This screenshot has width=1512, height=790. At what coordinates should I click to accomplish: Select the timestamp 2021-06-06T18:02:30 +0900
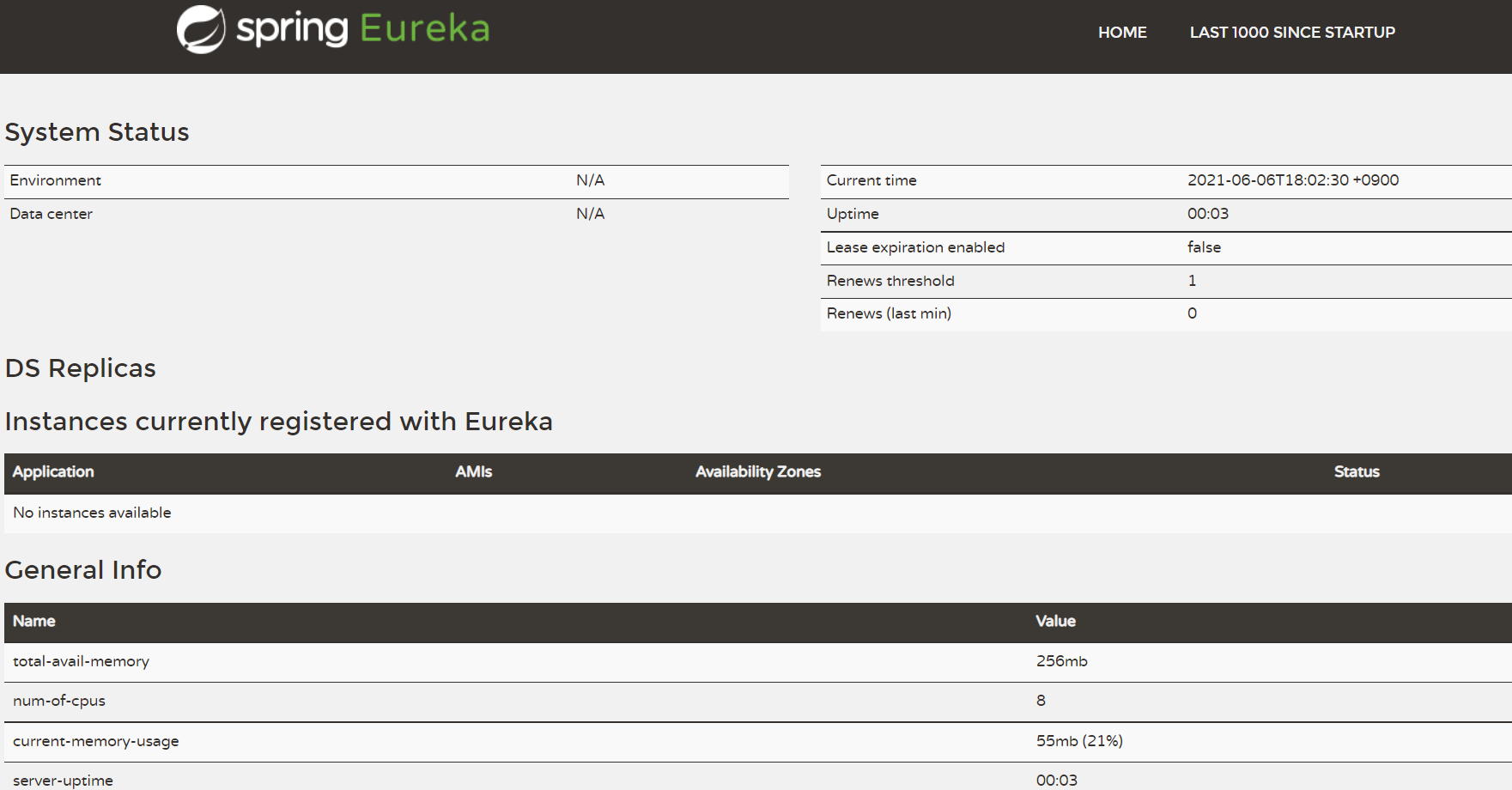tap(1293, 180)
